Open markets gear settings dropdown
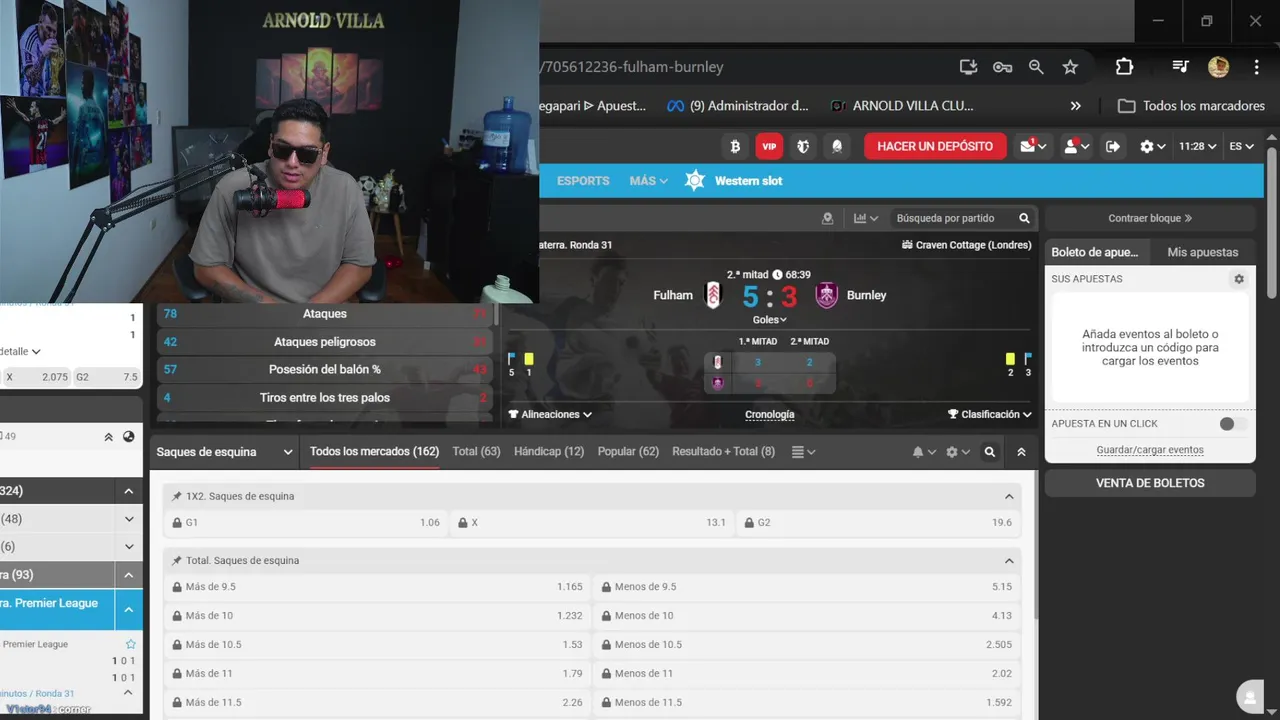Image resolution: width=1280 pixels, height=720 pixels. 958,452
